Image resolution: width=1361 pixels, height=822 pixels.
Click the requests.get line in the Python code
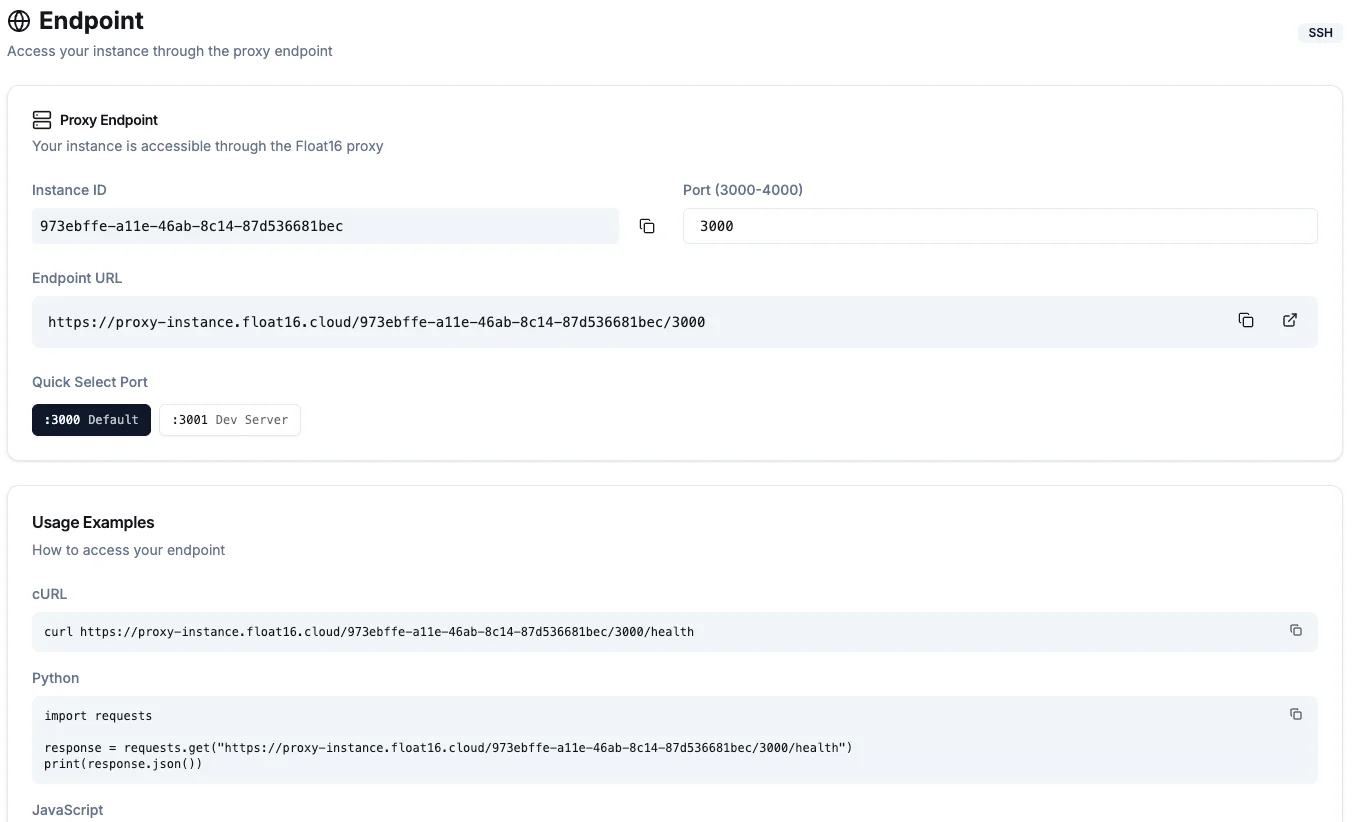pyautogui.click(x=448, y=748)
